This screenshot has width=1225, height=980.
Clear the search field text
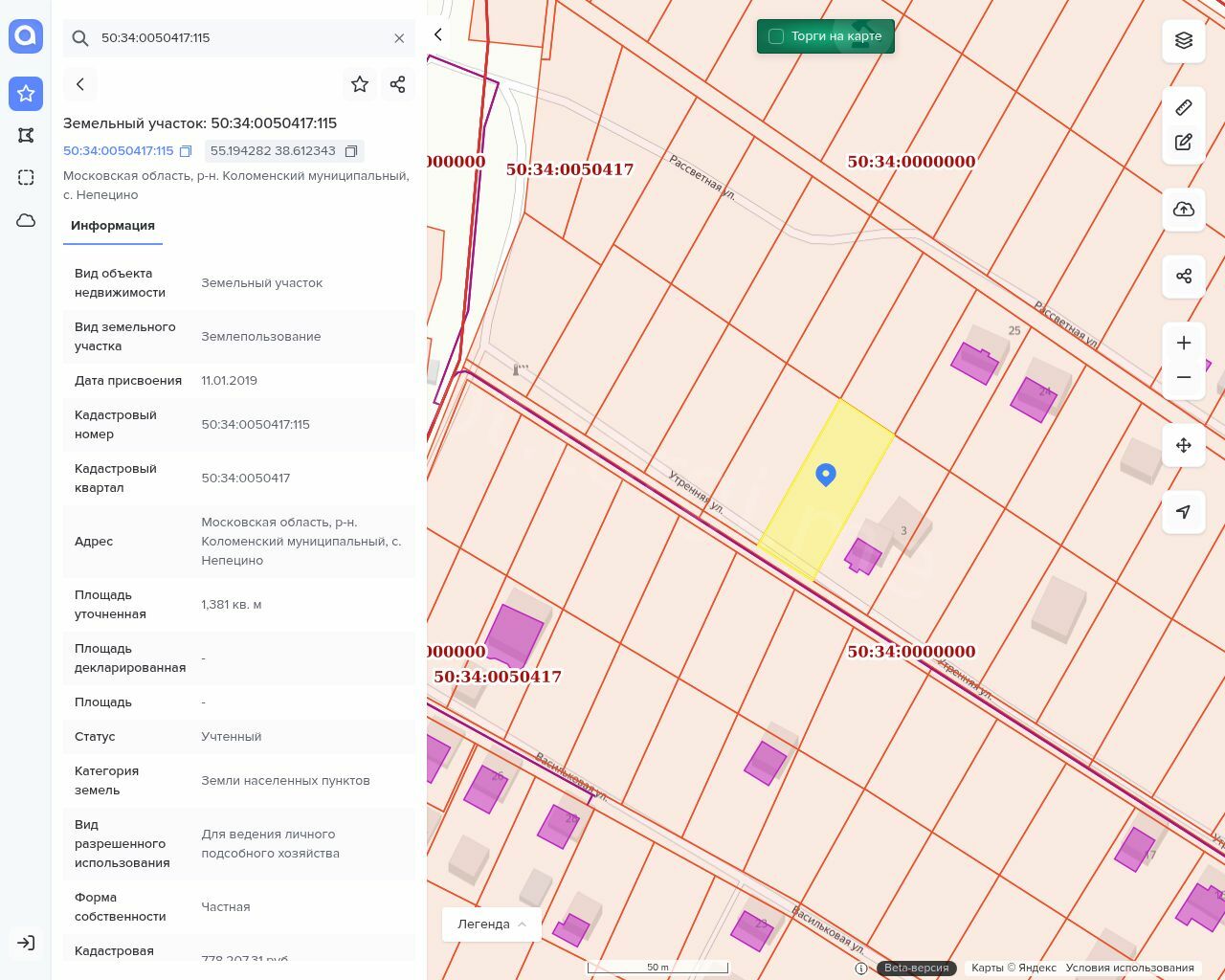point(399,38)
